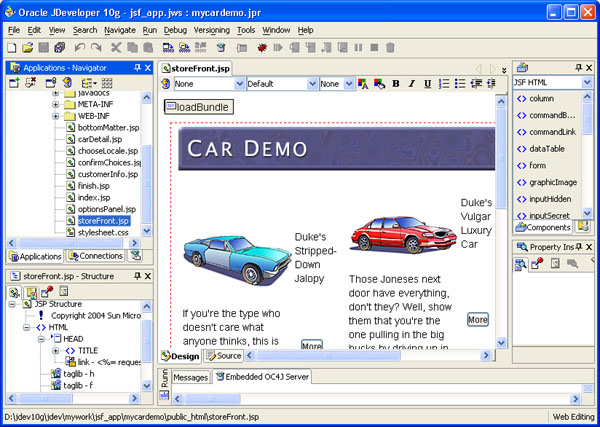
Task: Open the Versioning menu
Action: coord(212,30)
